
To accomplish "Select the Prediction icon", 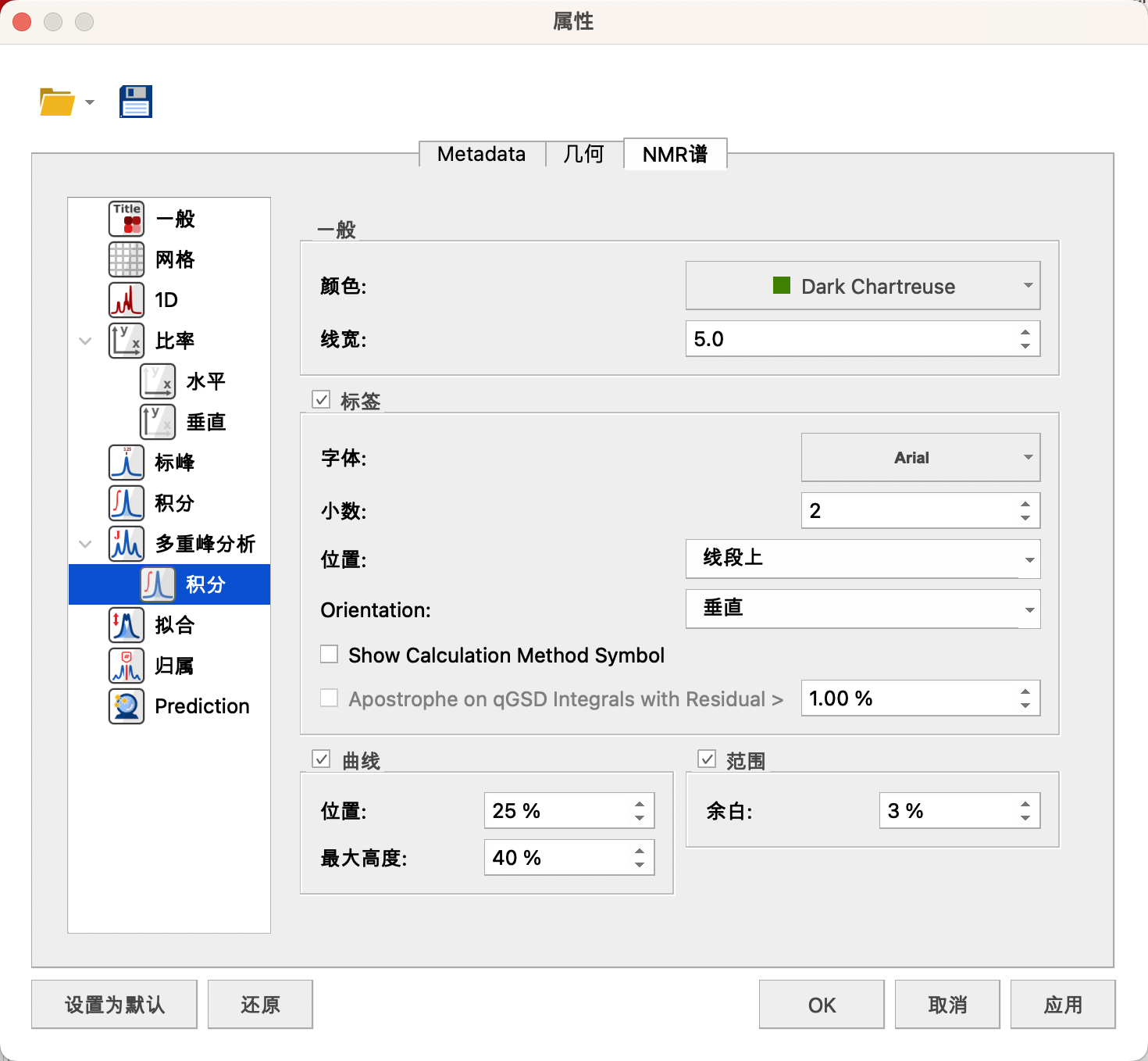I will 127,706.
